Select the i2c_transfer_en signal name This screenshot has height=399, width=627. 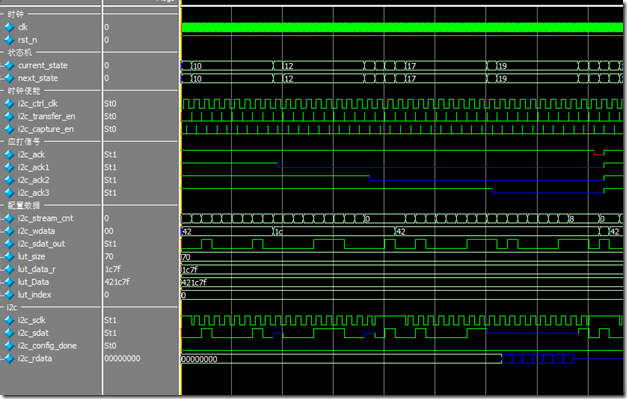click(x=46, y=116)
